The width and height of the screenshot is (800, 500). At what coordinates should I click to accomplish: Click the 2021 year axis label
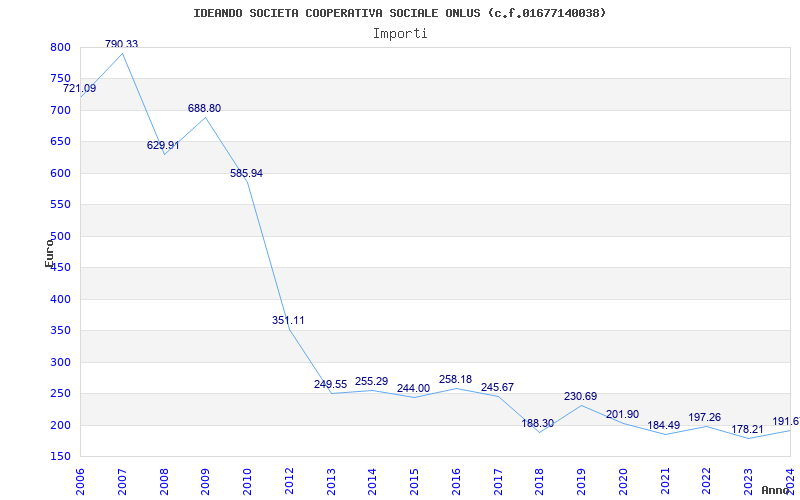pos(665,482)
